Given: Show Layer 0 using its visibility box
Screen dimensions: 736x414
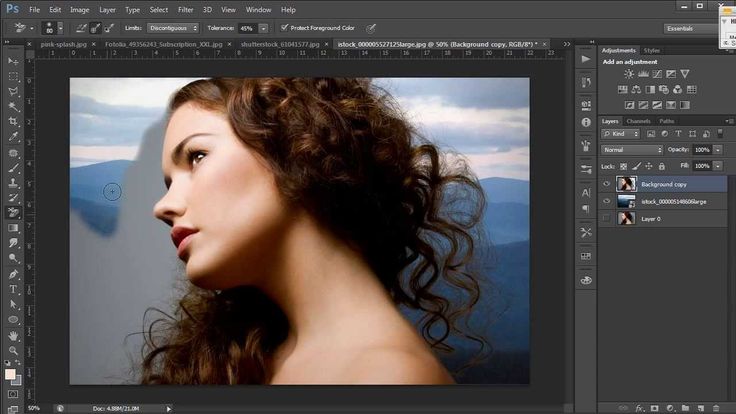Looking at the screenshot, I should tap(606, 217).
